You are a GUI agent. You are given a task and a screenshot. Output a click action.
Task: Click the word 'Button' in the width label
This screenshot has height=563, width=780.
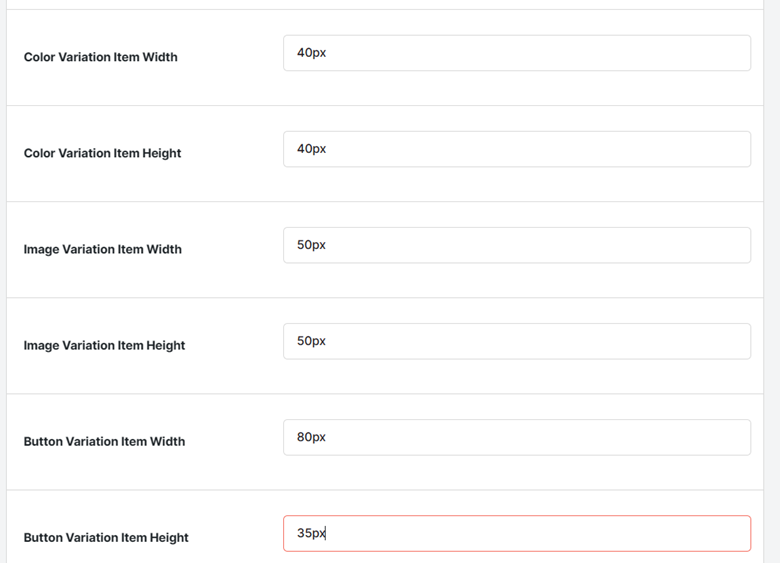pyautogui.click(x=43, y=442)
